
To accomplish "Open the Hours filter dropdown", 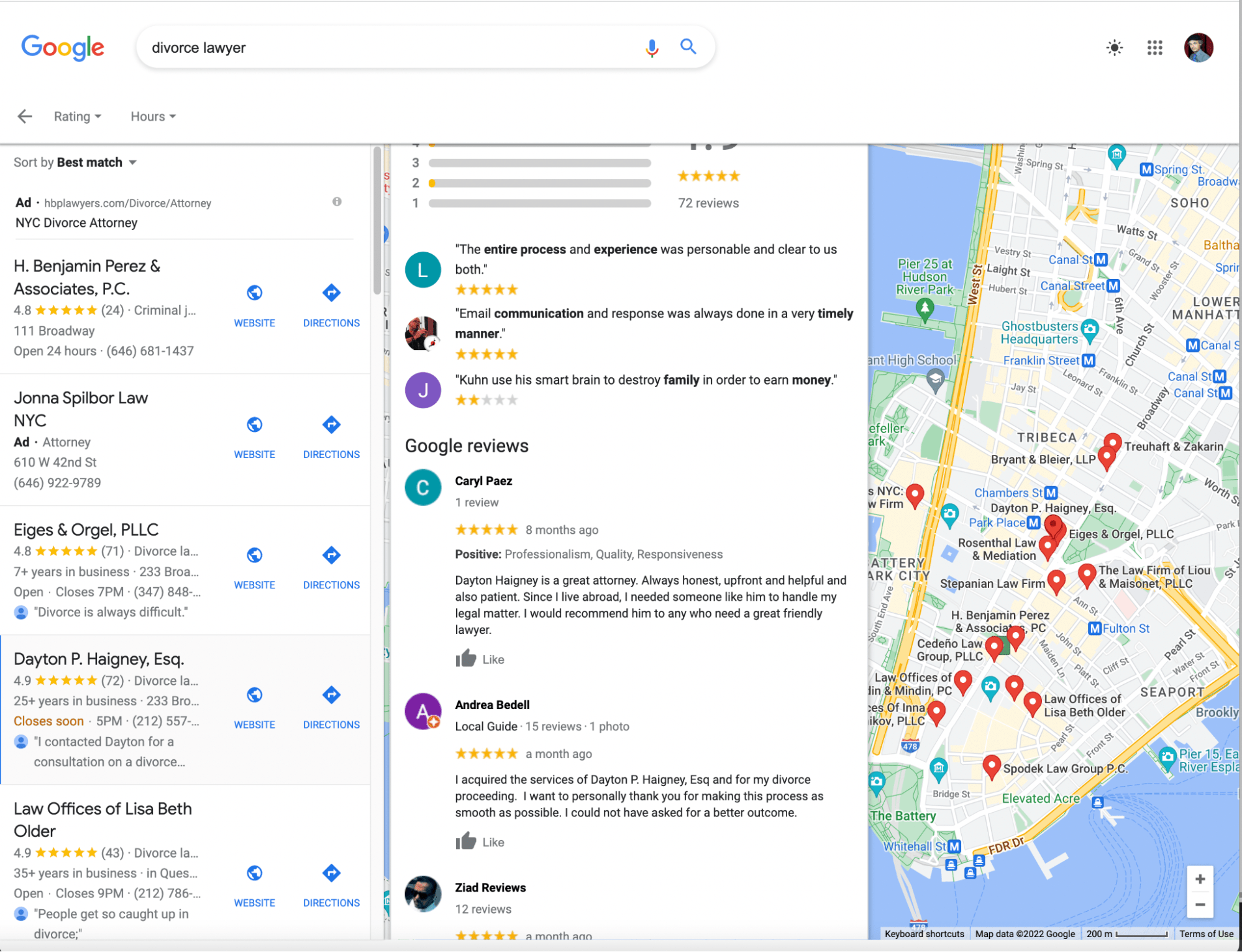I will [x=153, y=116].
